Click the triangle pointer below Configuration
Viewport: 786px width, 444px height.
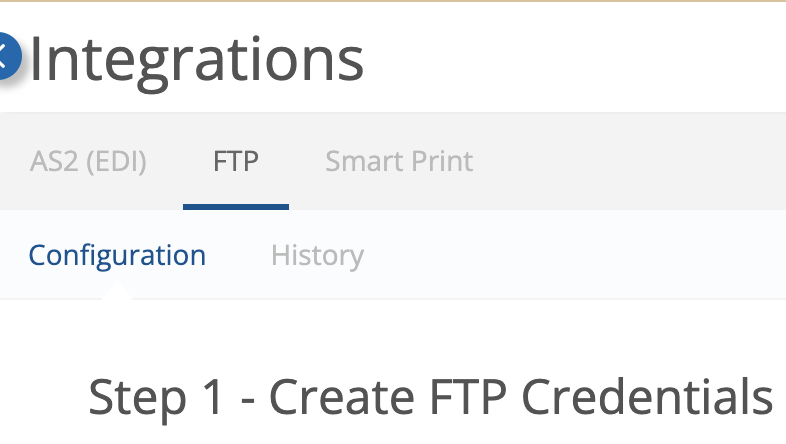coord(117,291)
